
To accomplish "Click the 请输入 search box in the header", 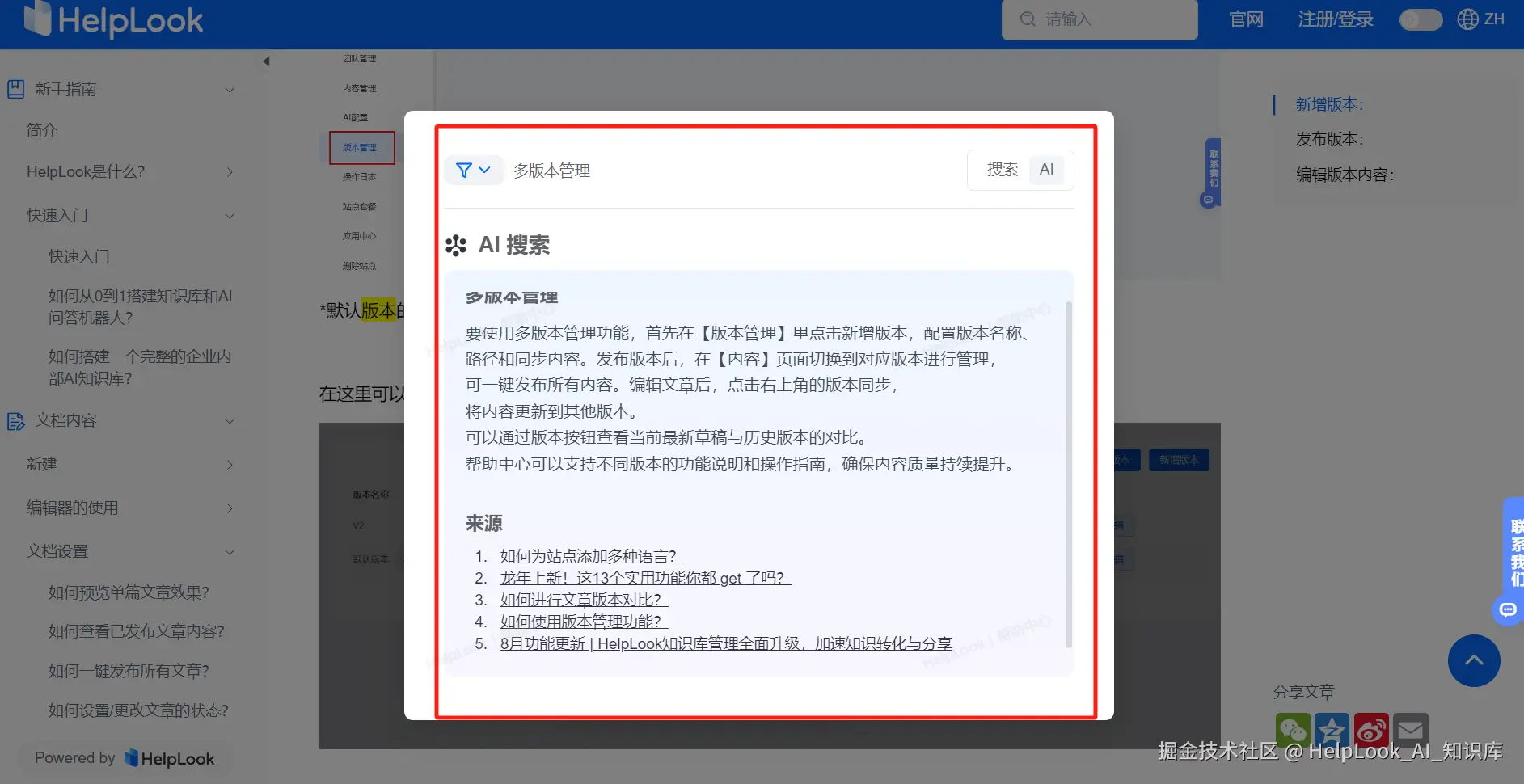I will [x=1100, y=19].
